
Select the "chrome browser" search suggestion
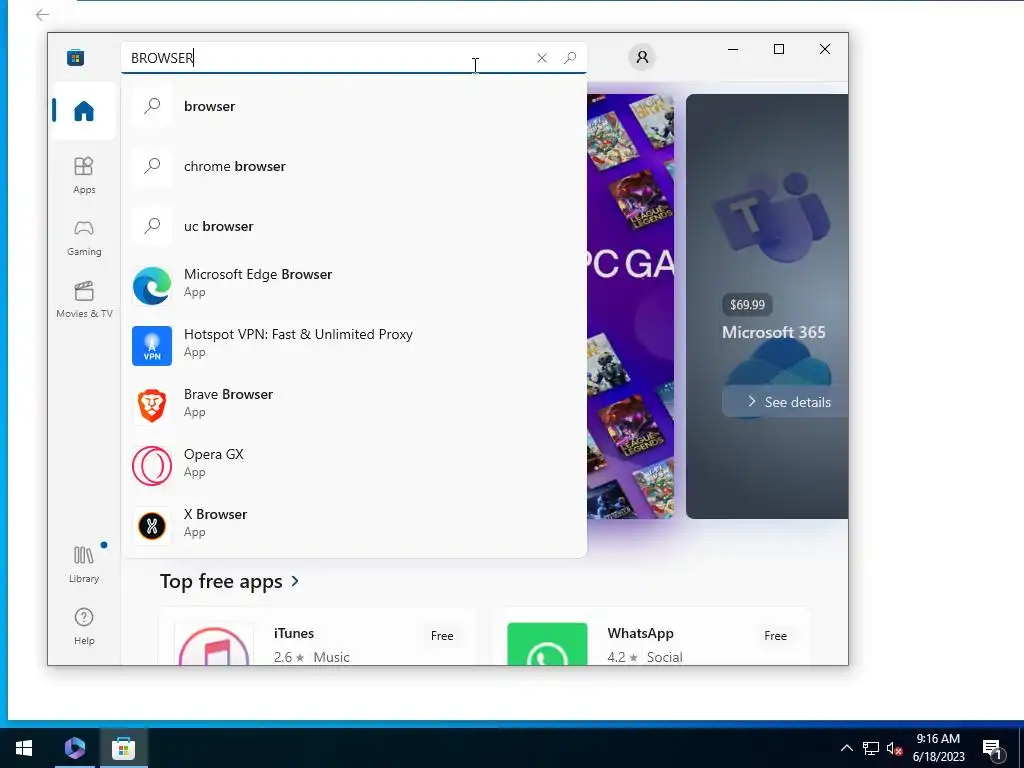[x=353, y=166]
